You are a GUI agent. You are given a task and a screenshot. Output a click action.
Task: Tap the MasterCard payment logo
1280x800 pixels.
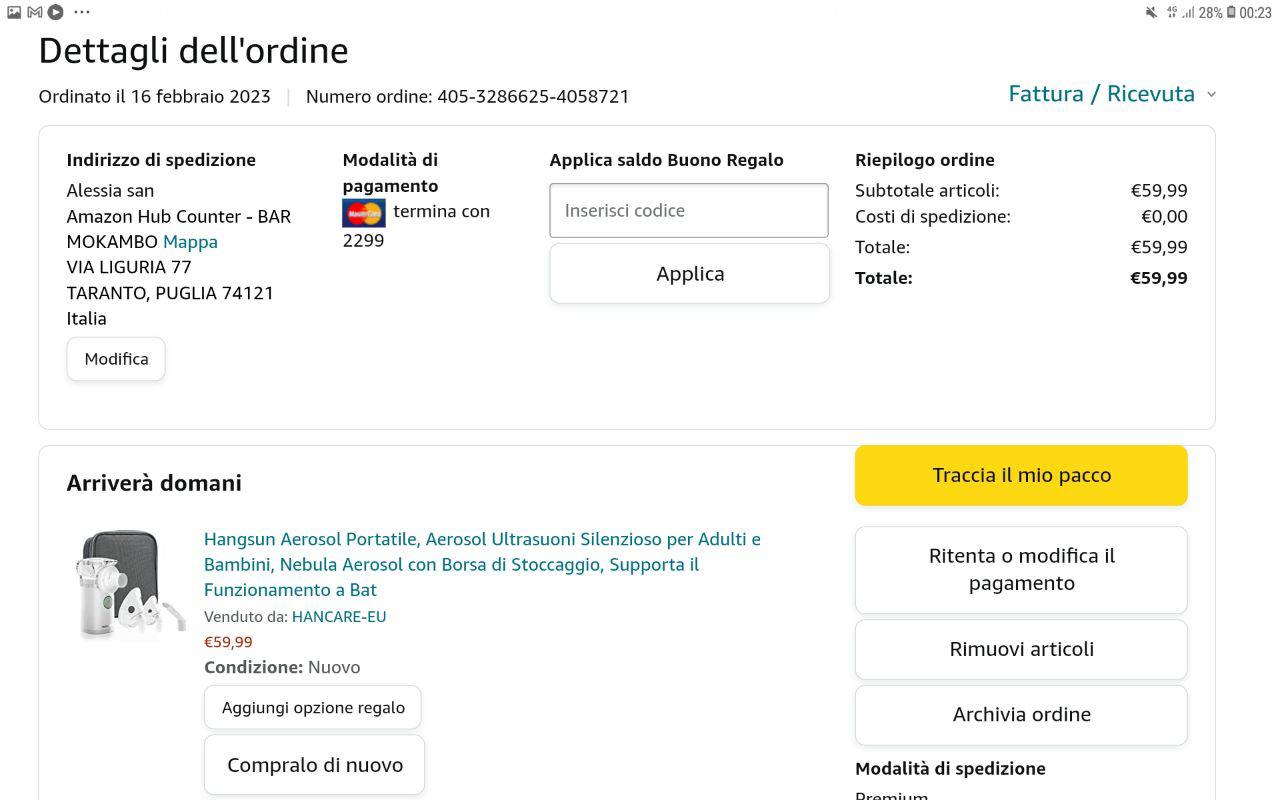(x=363, y=212)
